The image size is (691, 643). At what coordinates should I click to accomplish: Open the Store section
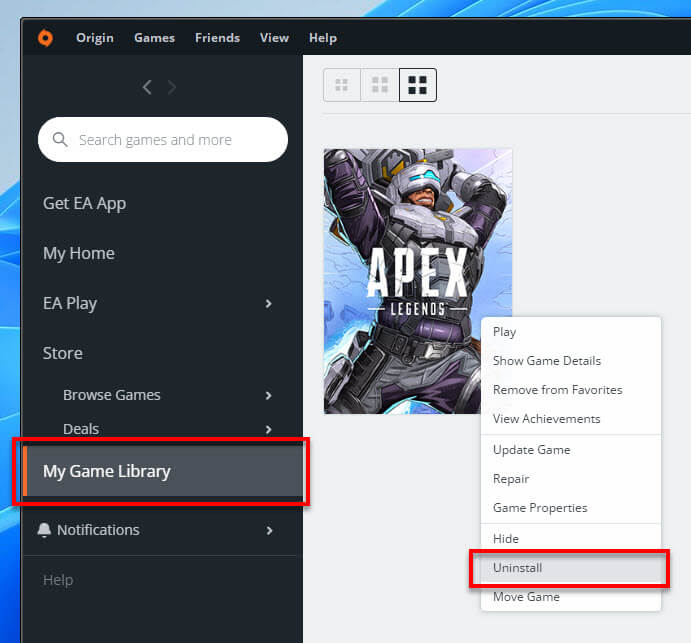pyautogui.click(x=63, y=353)
